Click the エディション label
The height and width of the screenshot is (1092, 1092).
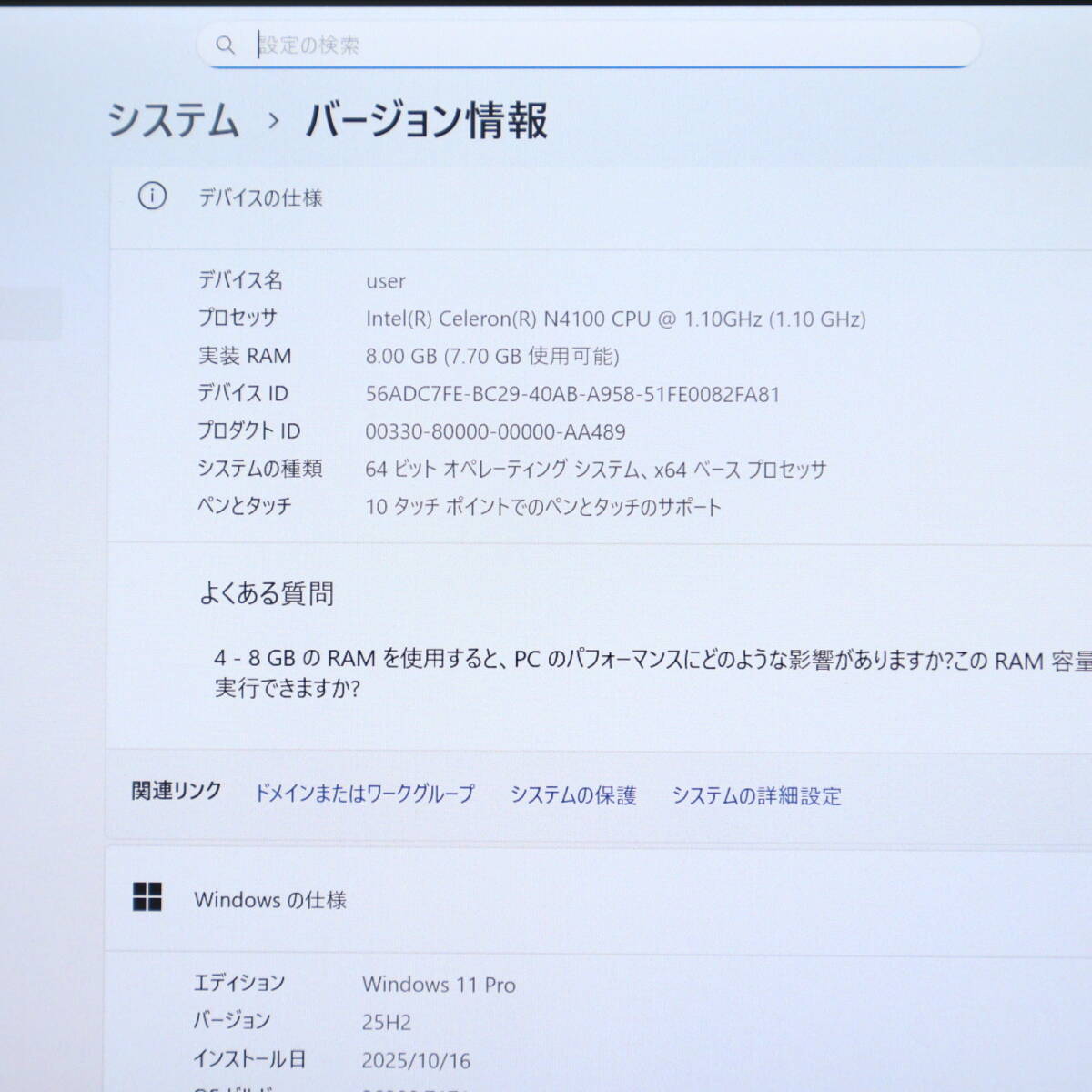tap(239, 983)
